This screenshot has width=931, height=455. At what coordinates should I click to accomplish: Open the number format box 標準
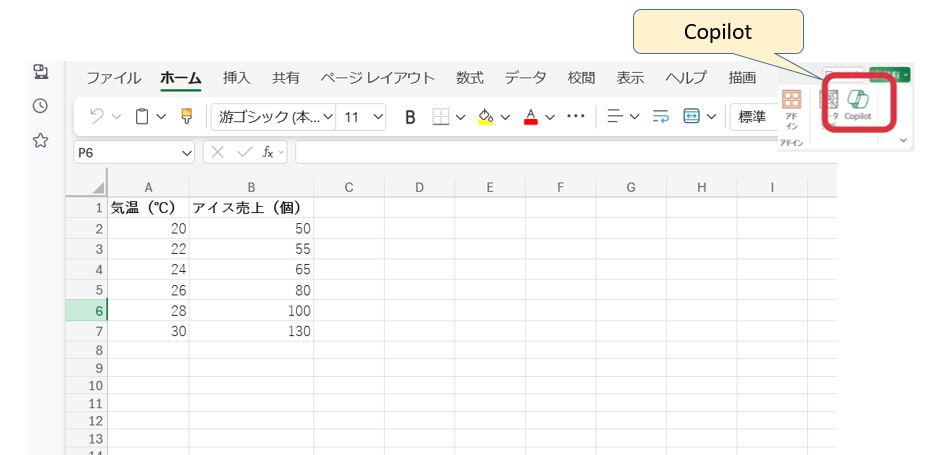pyautogui.click(x=754, y=117)
